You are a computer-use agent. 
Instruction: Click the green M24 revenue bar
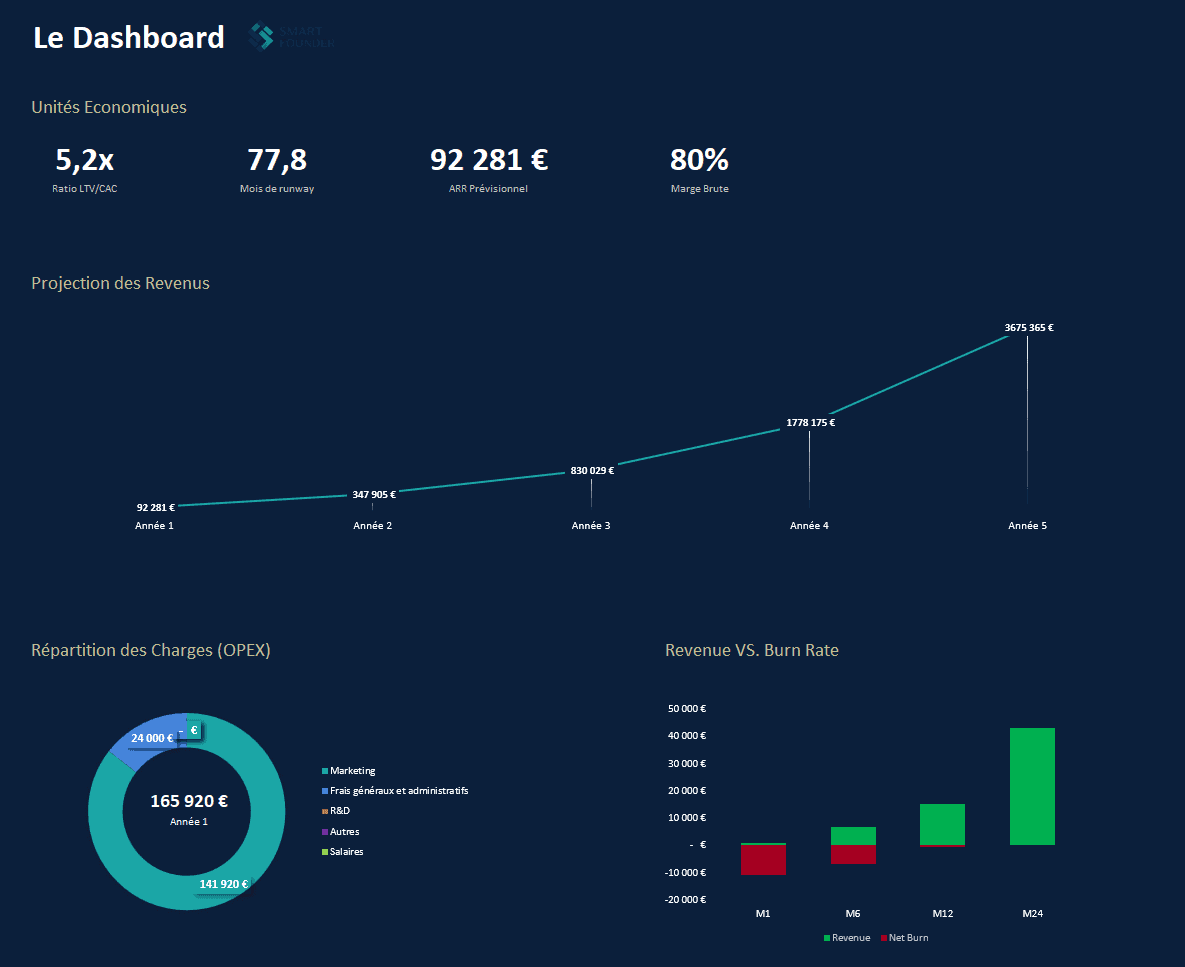(1032, 786)
